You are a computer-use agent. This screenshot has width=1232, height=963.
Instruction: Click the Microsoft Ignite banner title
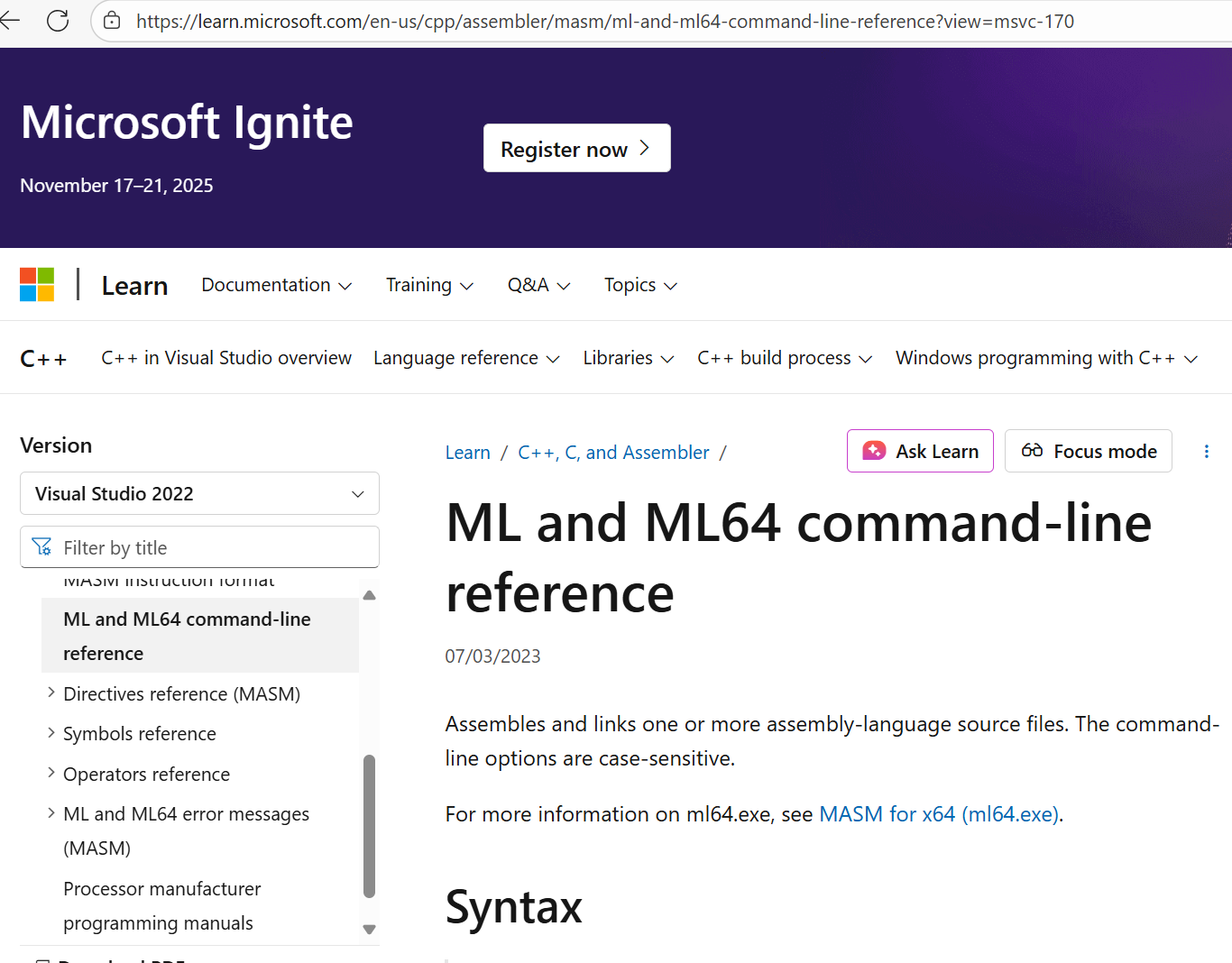(187, 123)
